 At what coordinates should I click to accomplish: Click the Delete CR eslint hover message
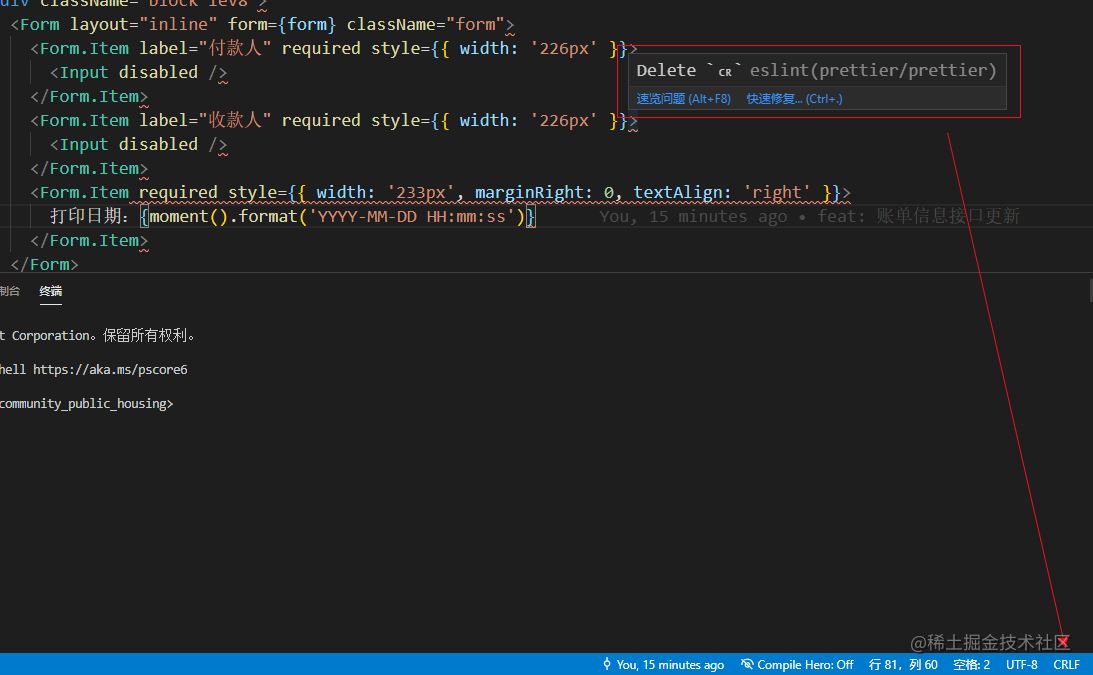pyautogui.click(x=816, y=70)
